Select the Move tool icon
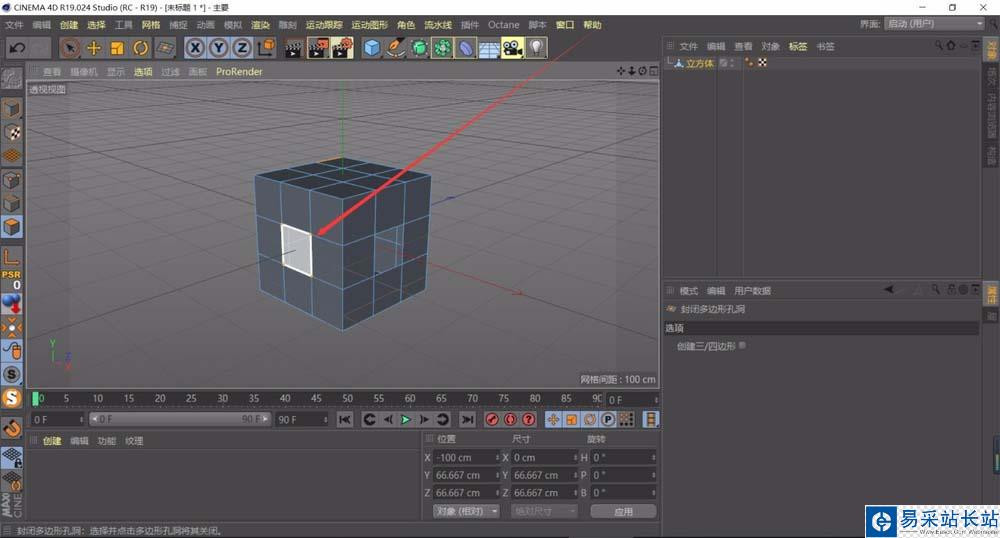Screen dimensions: 1000x538 (94, 48)
